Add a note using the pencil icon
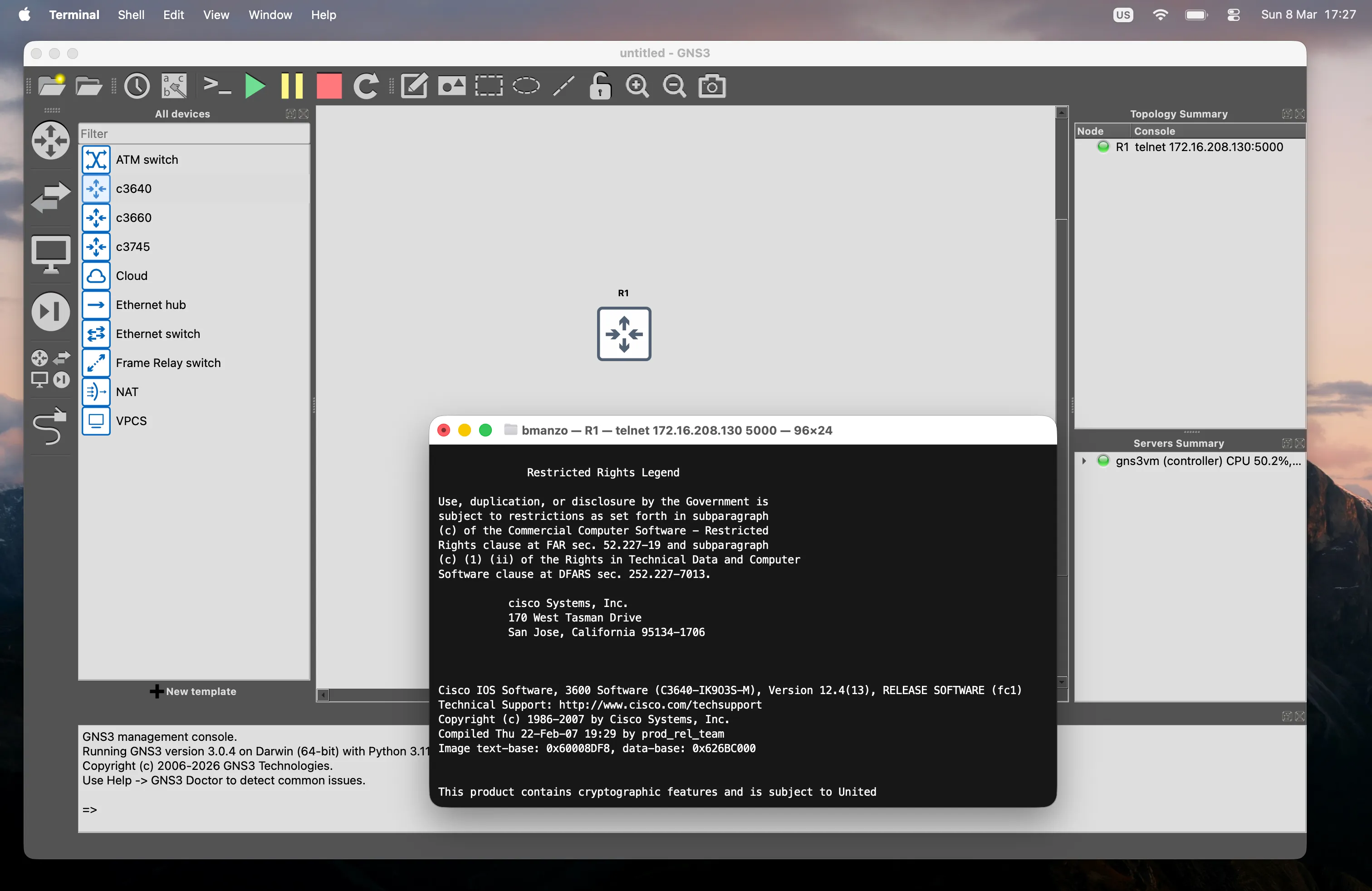The image size is (1372, 891). tap(414, 86)
